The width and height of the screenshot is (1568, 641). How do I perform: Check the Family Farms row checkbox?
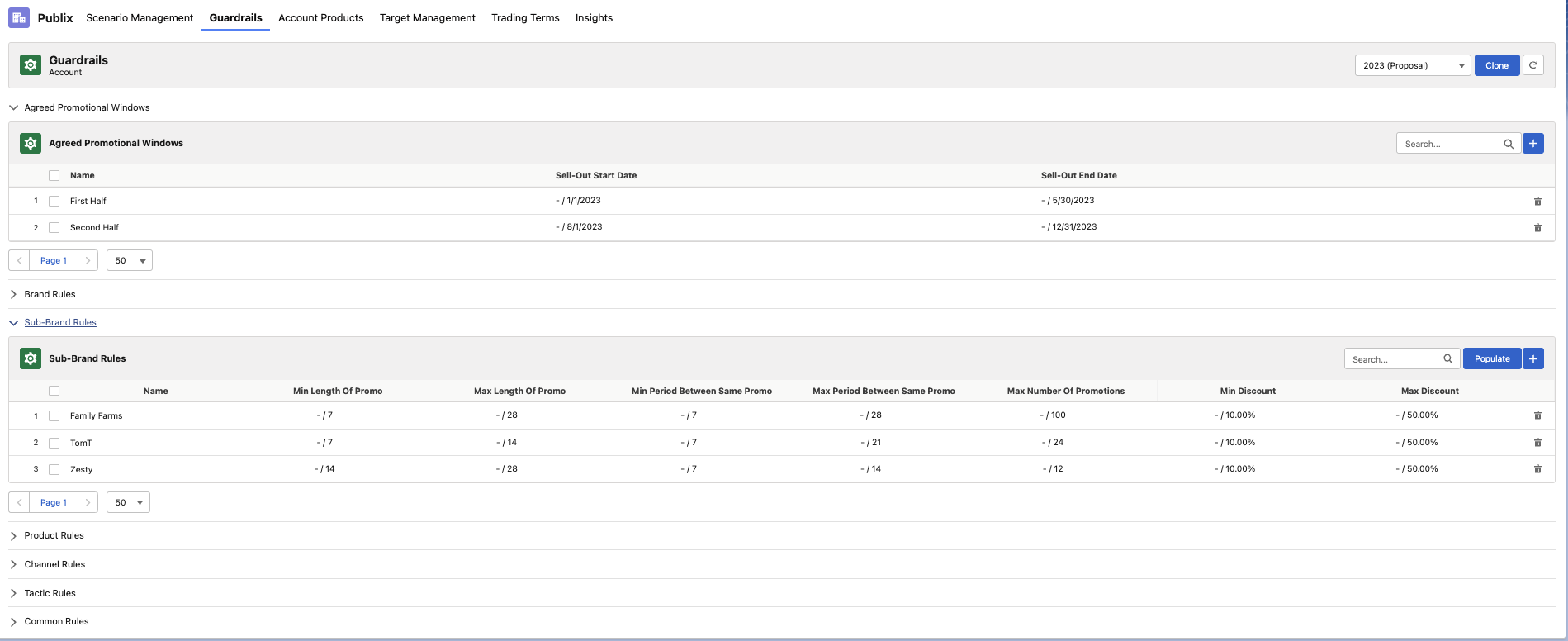(54, 415)
